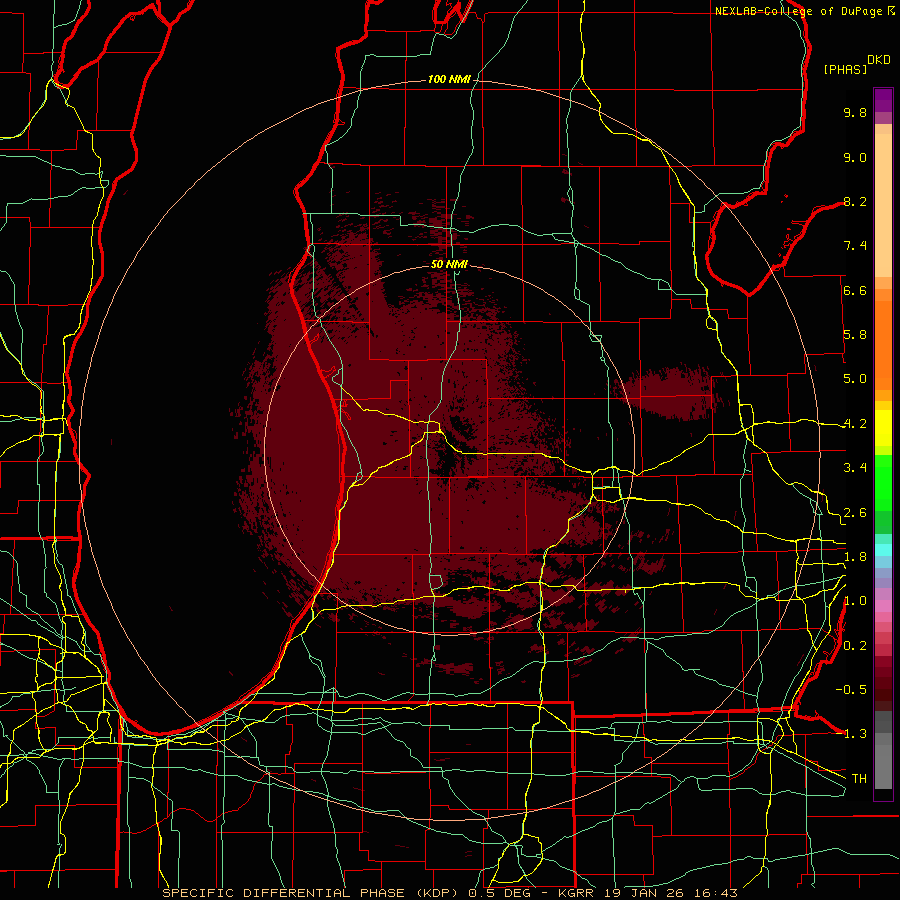Click the 4.2 scale value
This screenshot has height=900, width=900.
click(855, 424)
